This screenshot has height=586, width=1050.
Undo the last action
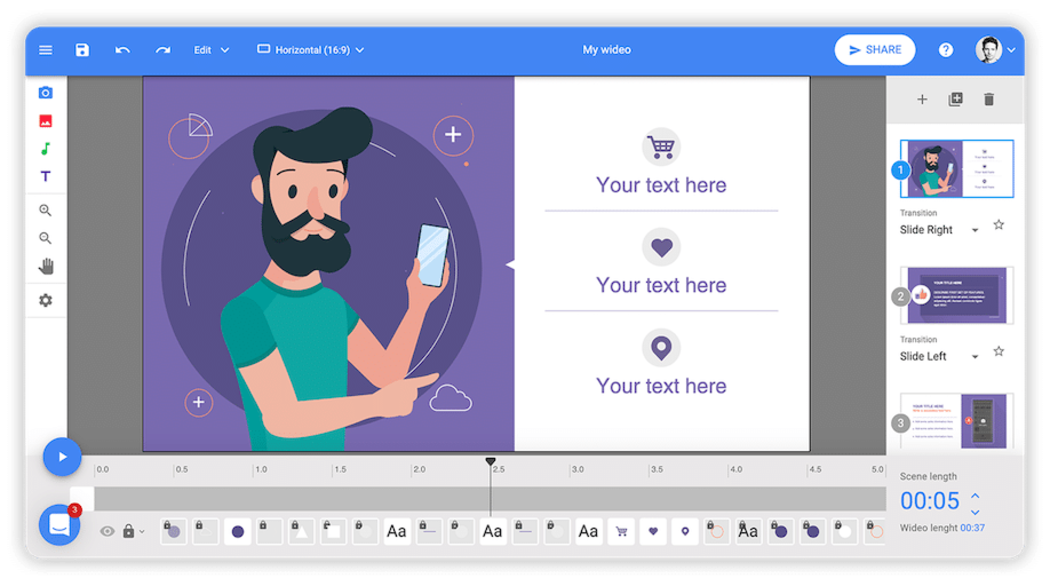[121, 49]
